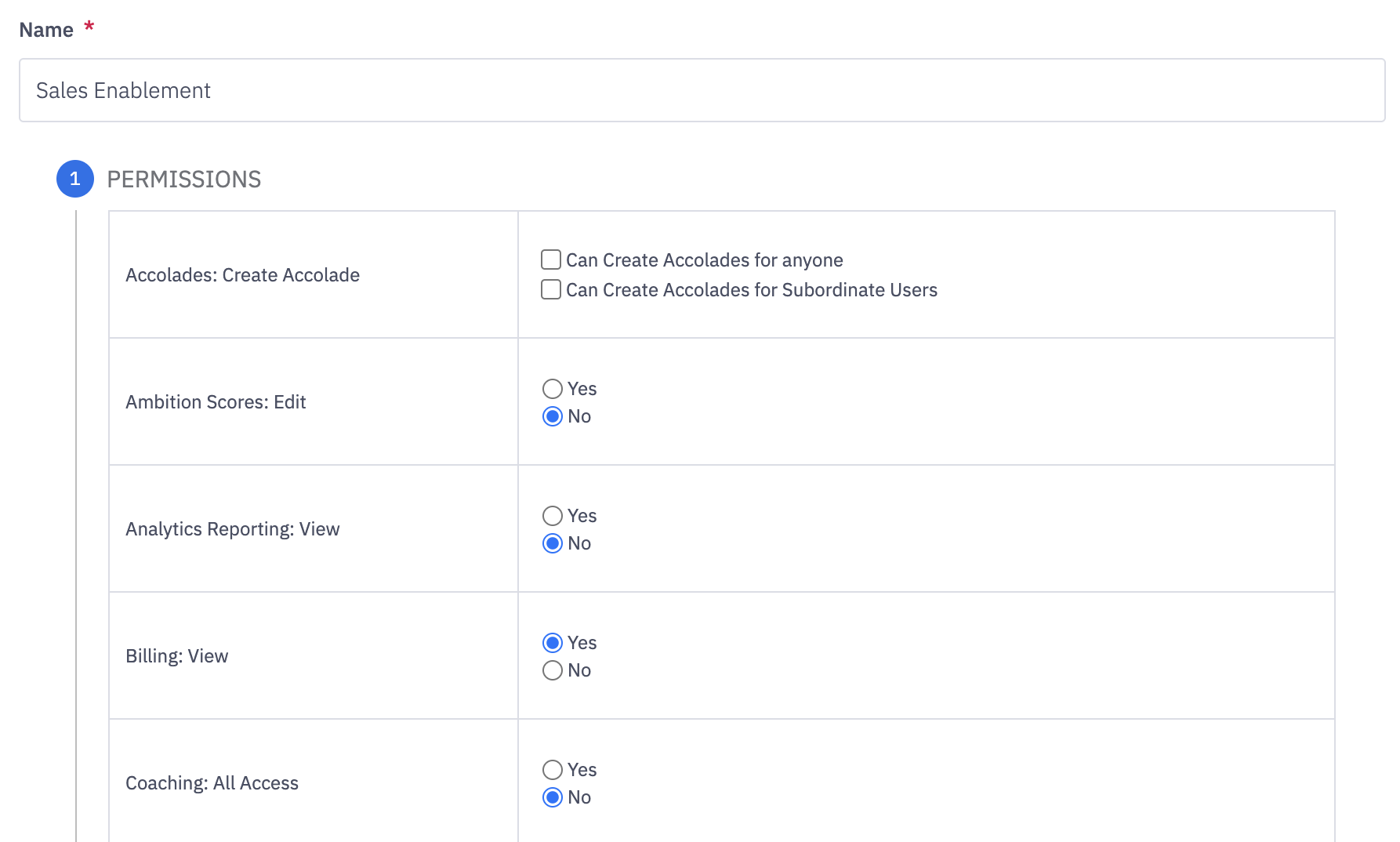The width and height of the screenshot is (1400, 842).
Task: Click the Billing: View row label
Action: 176,656
